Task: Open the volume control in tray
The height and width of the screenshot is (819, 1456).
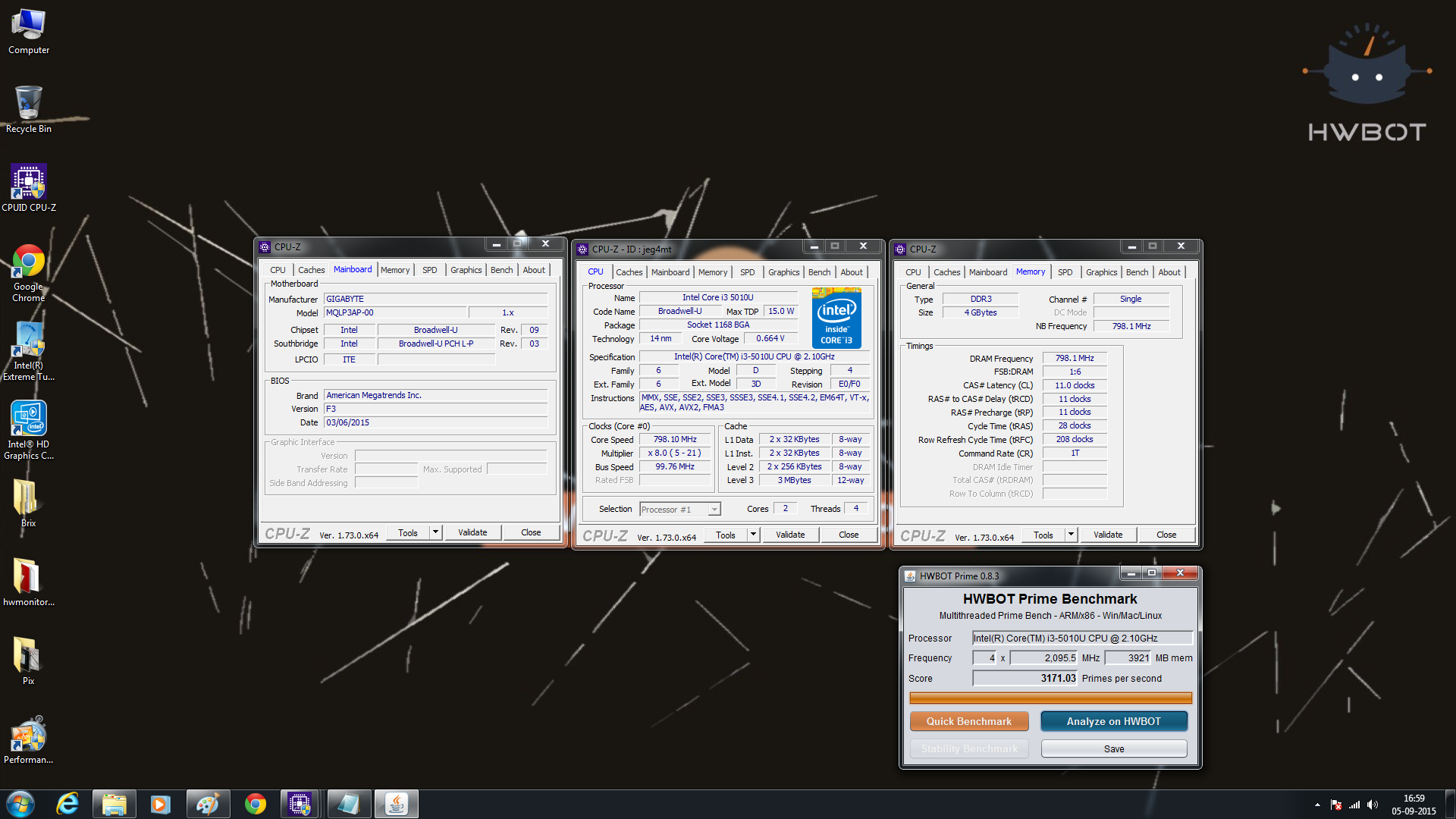Action: point(1373,805)
